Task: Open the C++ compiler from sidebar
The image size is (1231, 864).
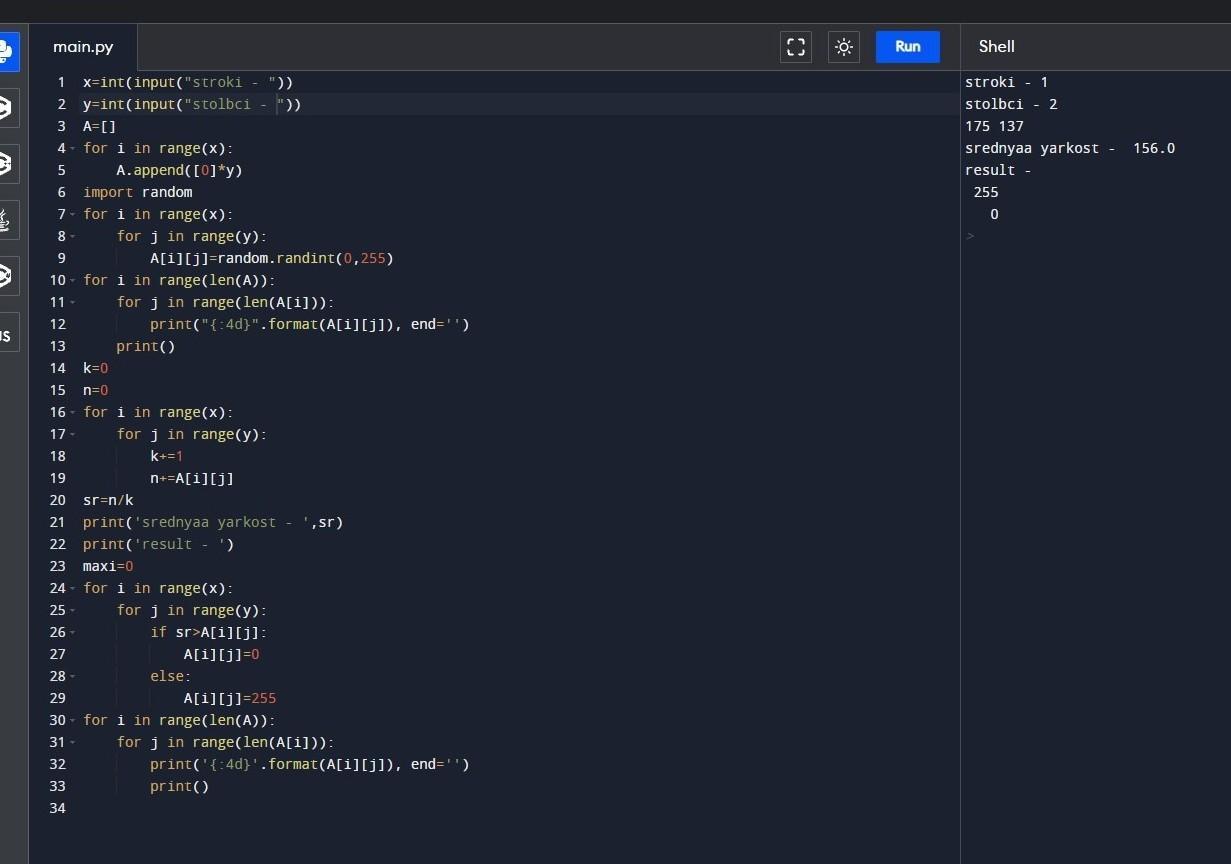Action: (x=6, y=163)
